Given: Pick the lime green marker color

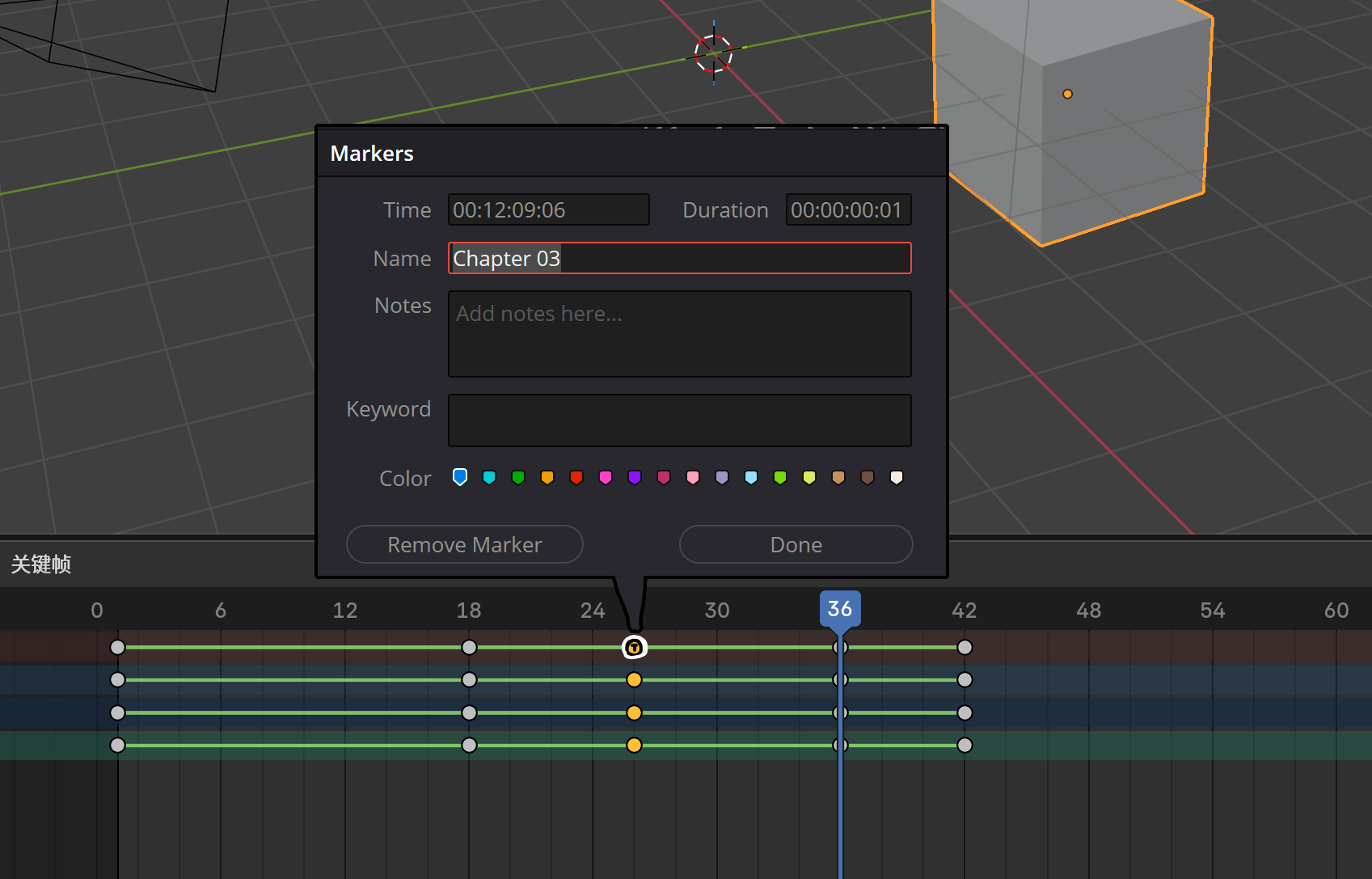Looking at the screenshot, I should 780,477.
